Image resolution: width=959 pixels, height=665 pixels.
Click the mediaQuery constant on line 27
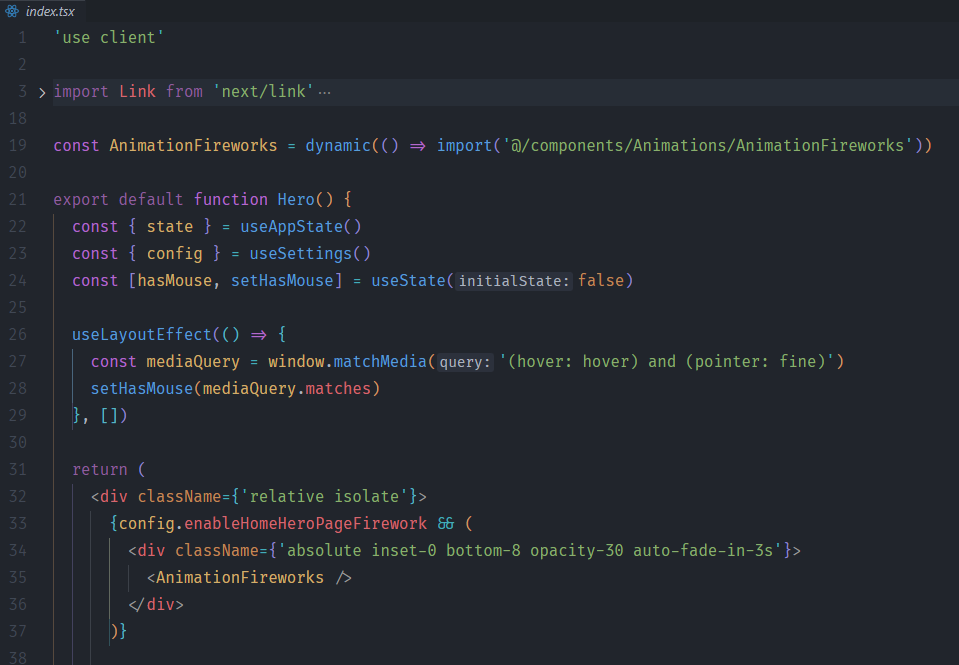point(193,362)
